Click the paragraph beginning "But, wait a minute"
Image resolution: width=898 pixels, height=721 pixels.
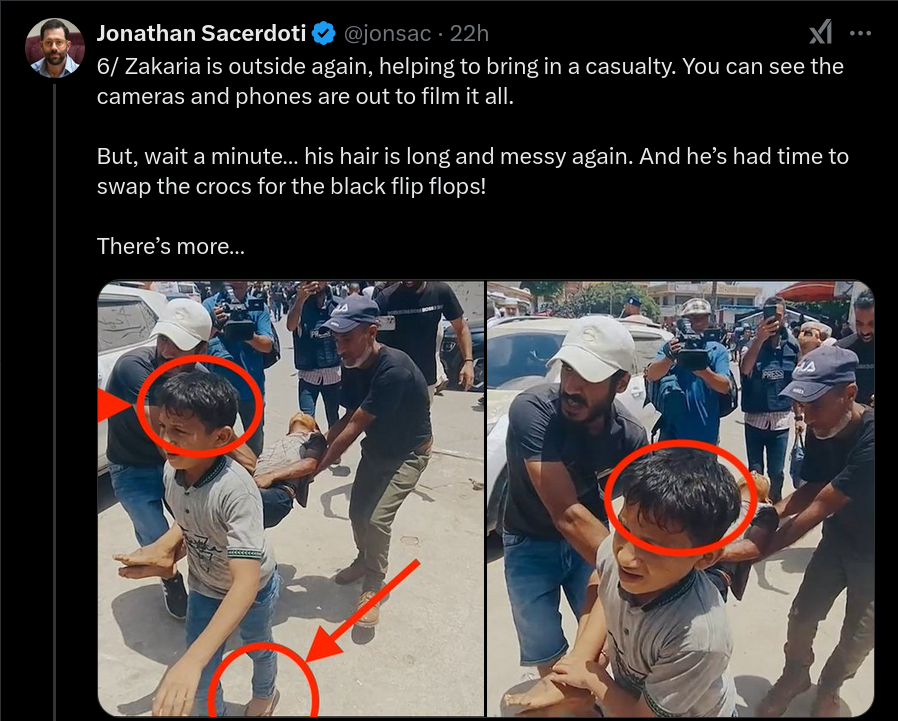pos(472,171)
